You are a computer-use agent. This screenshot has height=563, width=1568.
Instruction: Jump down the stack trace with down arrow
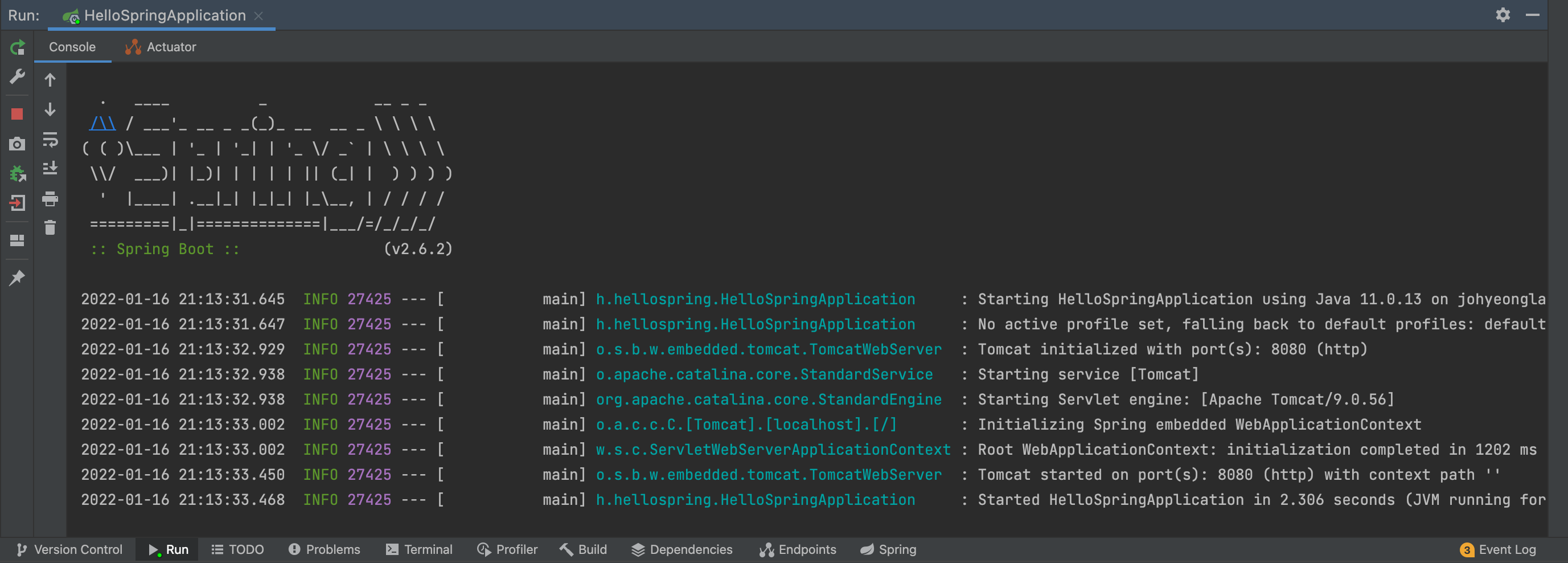coord(51,109)
